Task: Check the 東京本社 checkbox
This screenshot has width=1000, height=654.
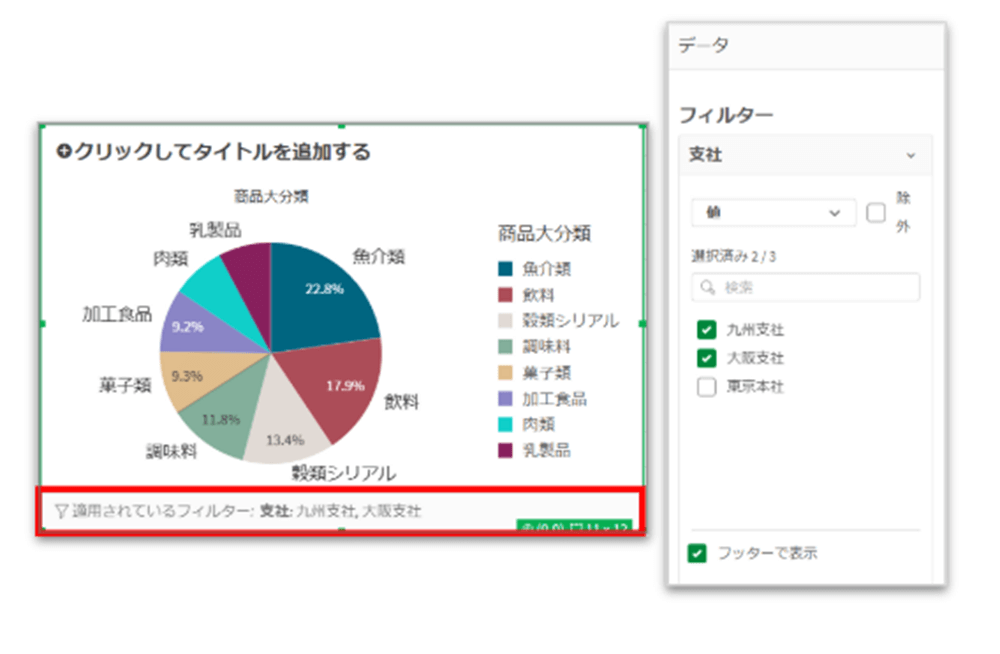Action: point(707,387)
